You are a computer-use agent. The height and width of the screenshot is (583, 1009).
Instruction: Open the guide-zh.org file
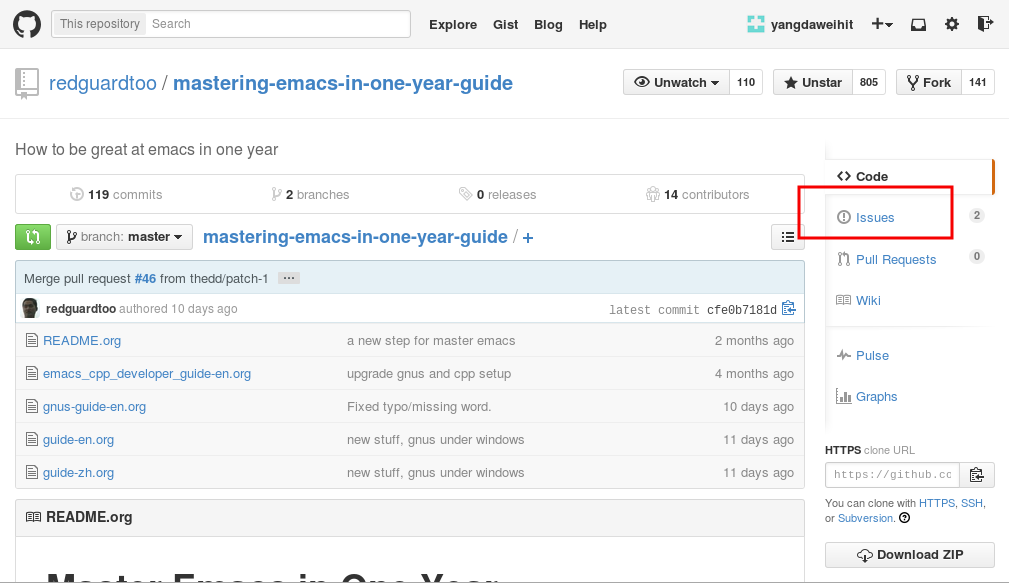79,472
